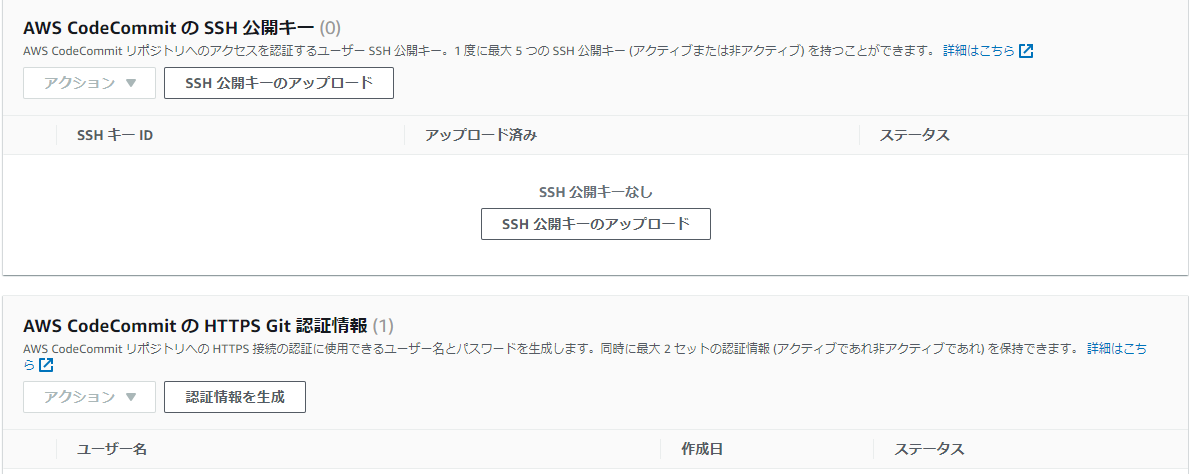Screen dimensions: 1189x474
Task: Click the AWS CodeCommit の SSH 公開キー heading
Action: pyautogui.click(x=168, y=27)
